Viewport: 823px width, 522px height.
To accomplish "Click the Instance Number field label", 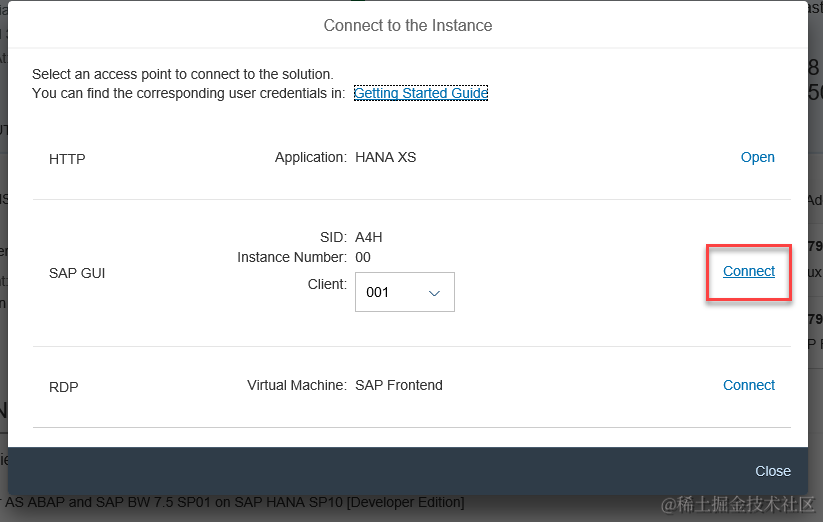I will (292, 257).
